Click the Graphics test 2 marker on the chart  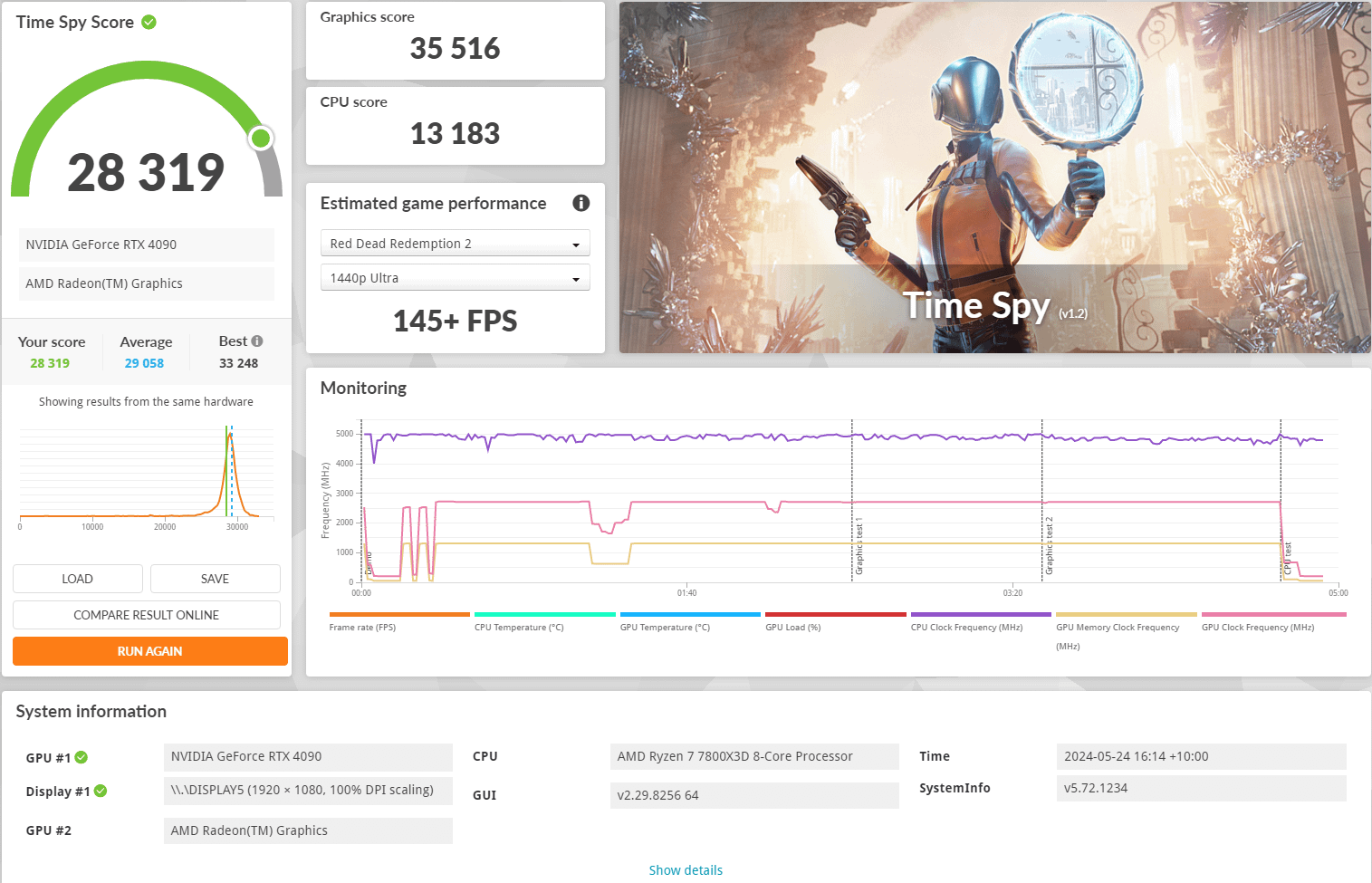tap(1050, 547)
